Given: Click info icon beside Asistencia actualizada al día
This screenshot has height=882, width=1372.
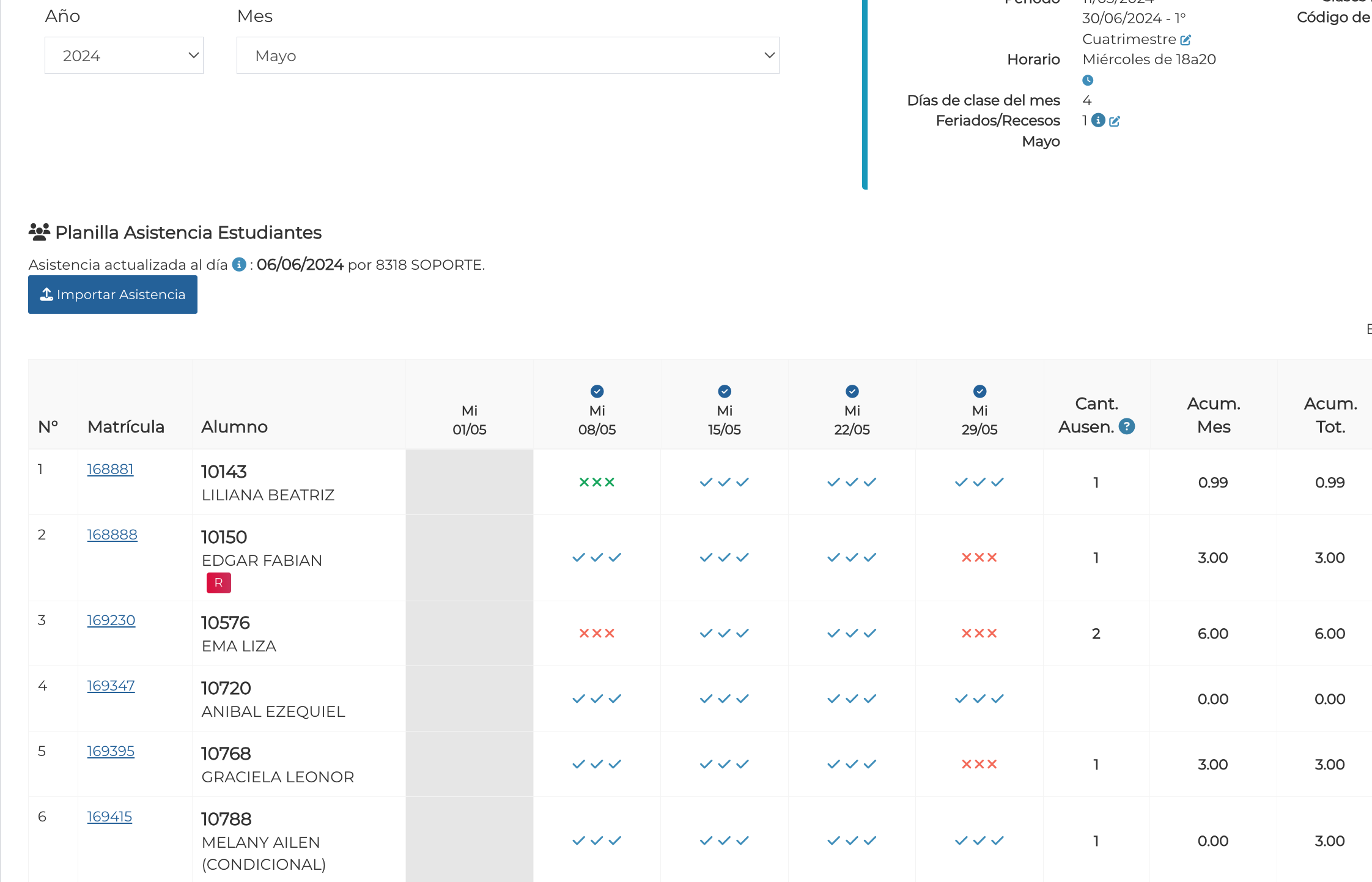Looking at the screenshot, I should [x=239, y=265].
